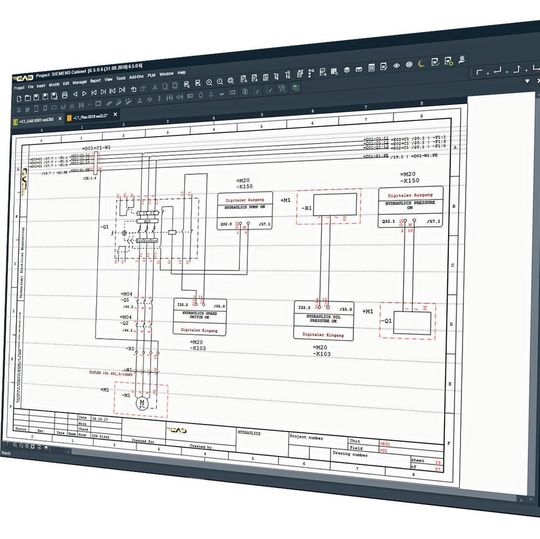Click the CAD logo in title bar

click(x=23, y=78)
